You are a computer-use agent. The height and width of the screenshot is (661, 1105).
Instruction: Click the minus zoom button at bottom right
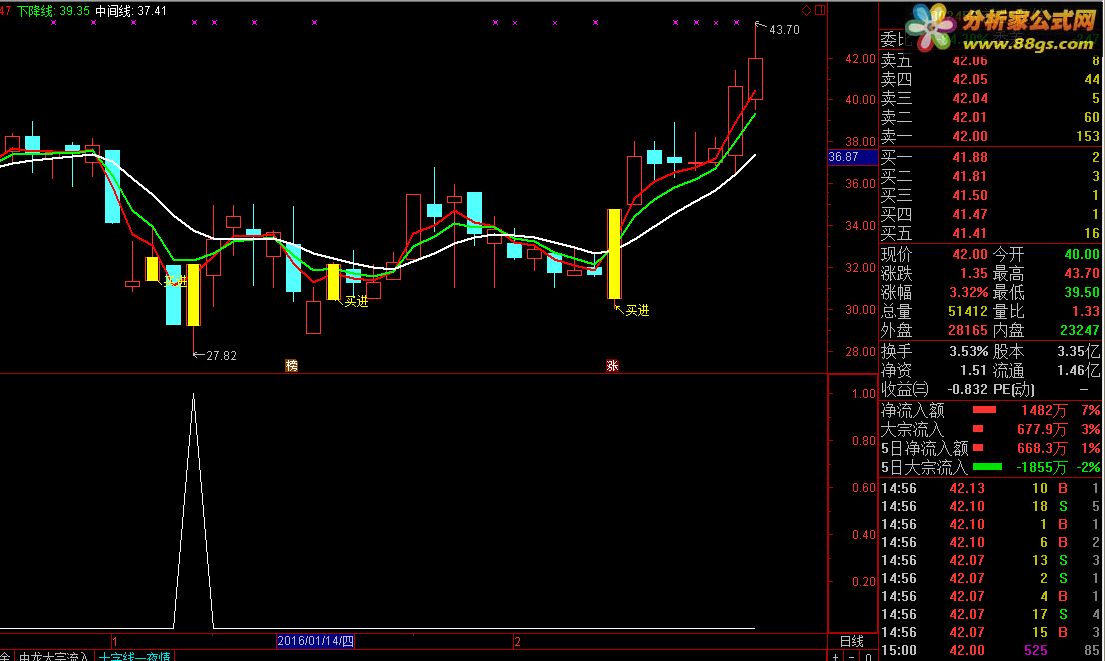[x=852, y=656]
